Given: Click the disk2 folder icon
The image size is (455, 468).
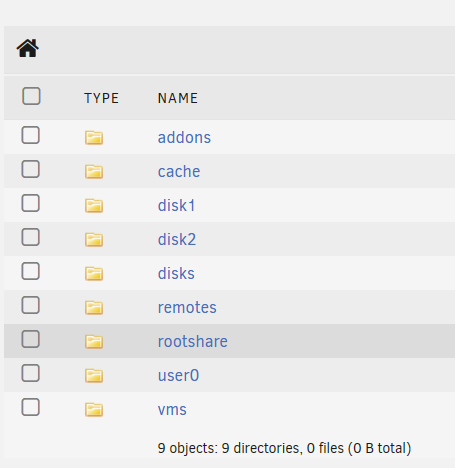Looking at the screenshot, I should [94, 239].
